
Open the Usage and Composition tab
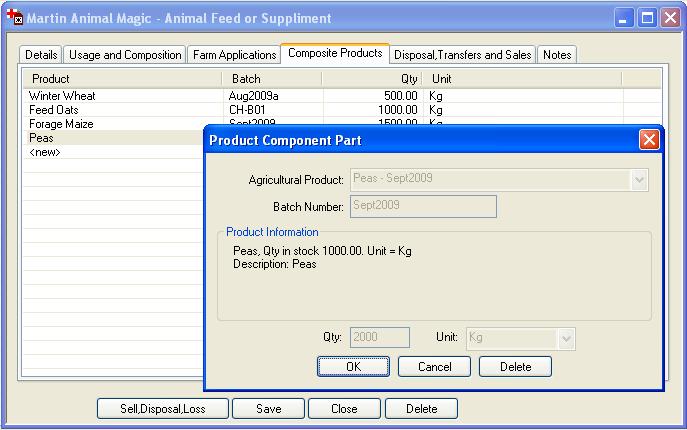[125, 55]
